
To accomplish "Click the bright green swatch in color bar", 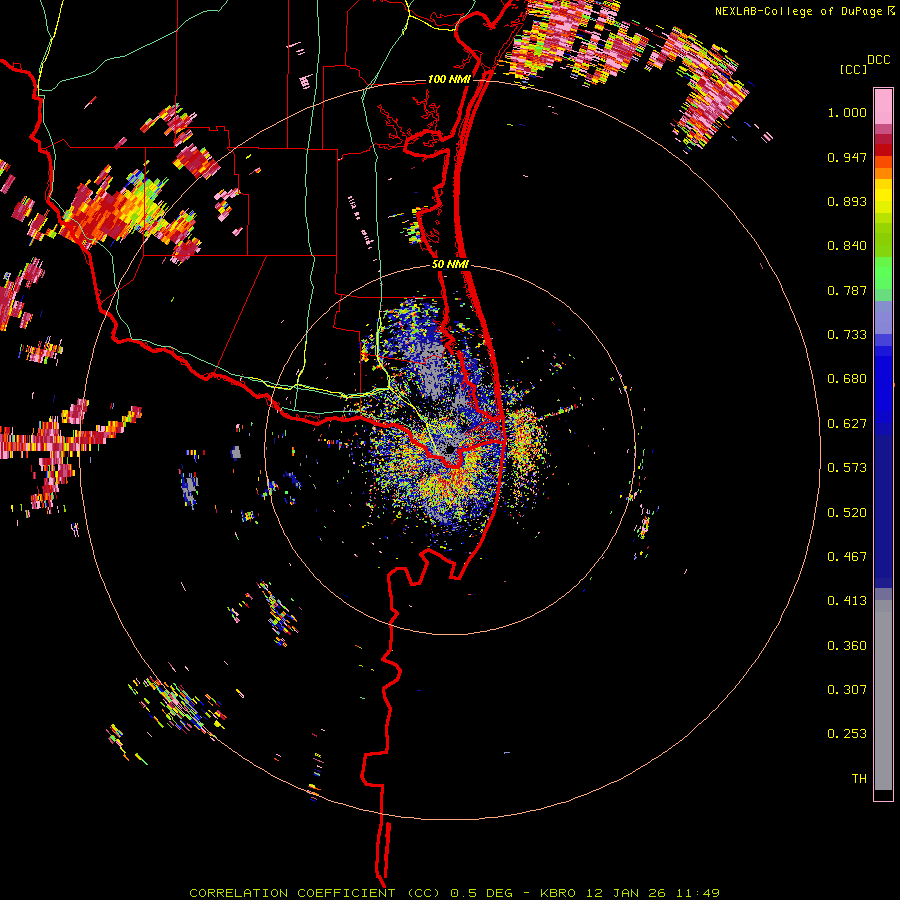I will tap(883, 273).
